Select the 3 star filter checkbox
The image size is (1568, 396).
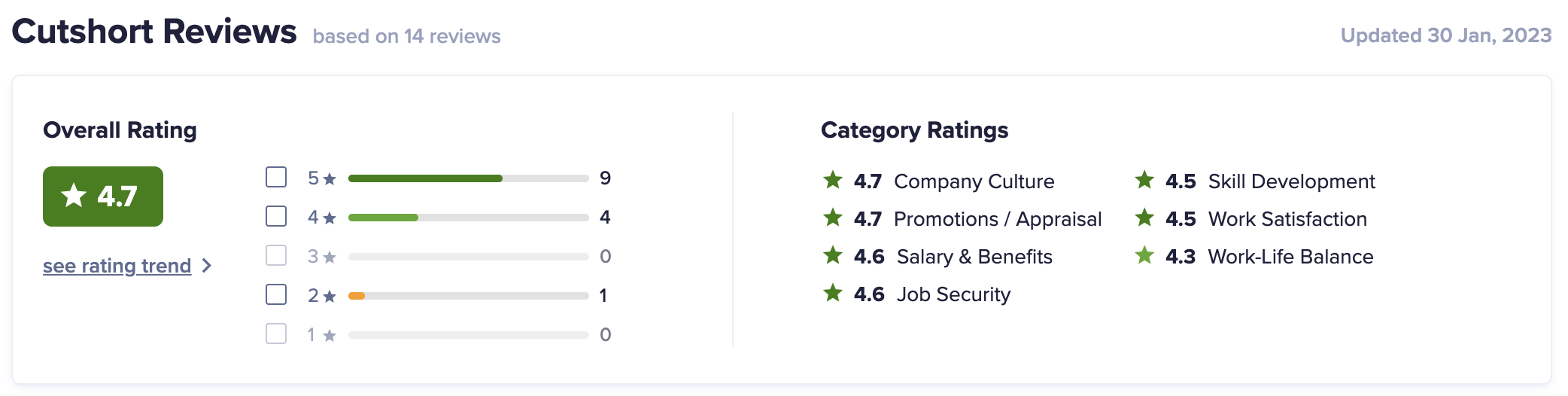point(276,255)
